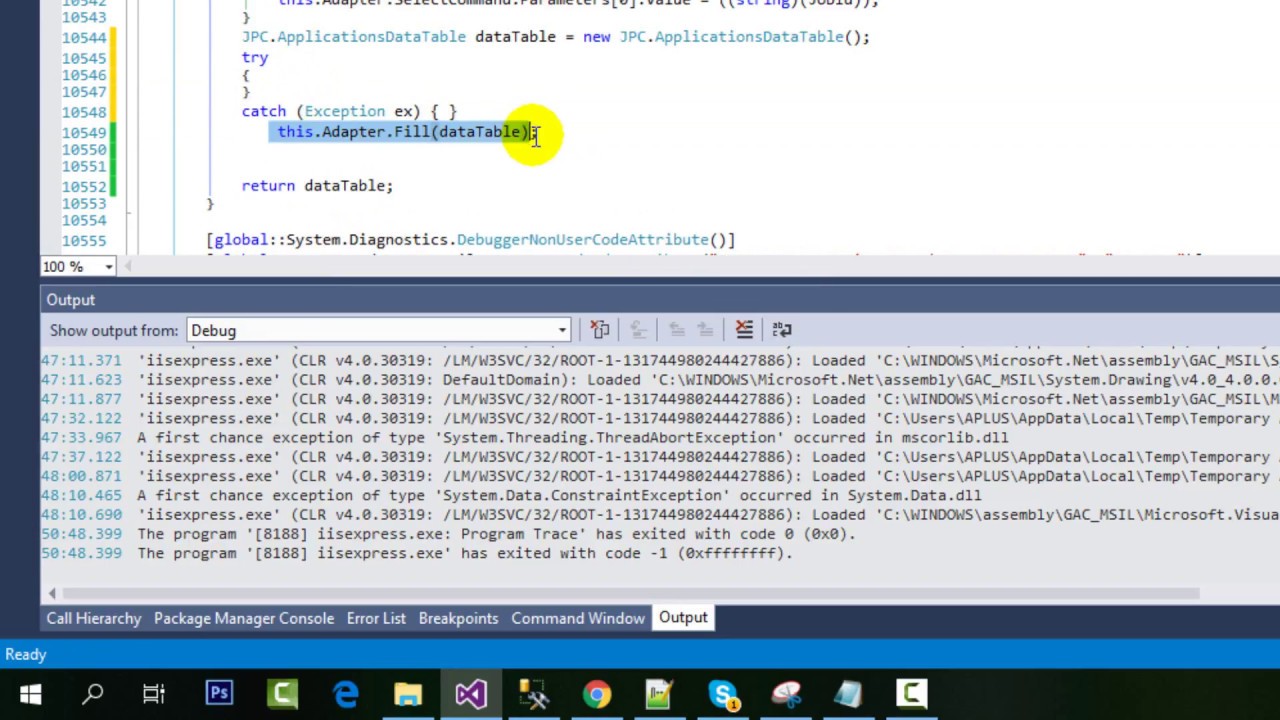Click 'catch (Exception ex) { }' code line
The image size is (1280, 720).
pyautogui.click(x=349, y=112)
